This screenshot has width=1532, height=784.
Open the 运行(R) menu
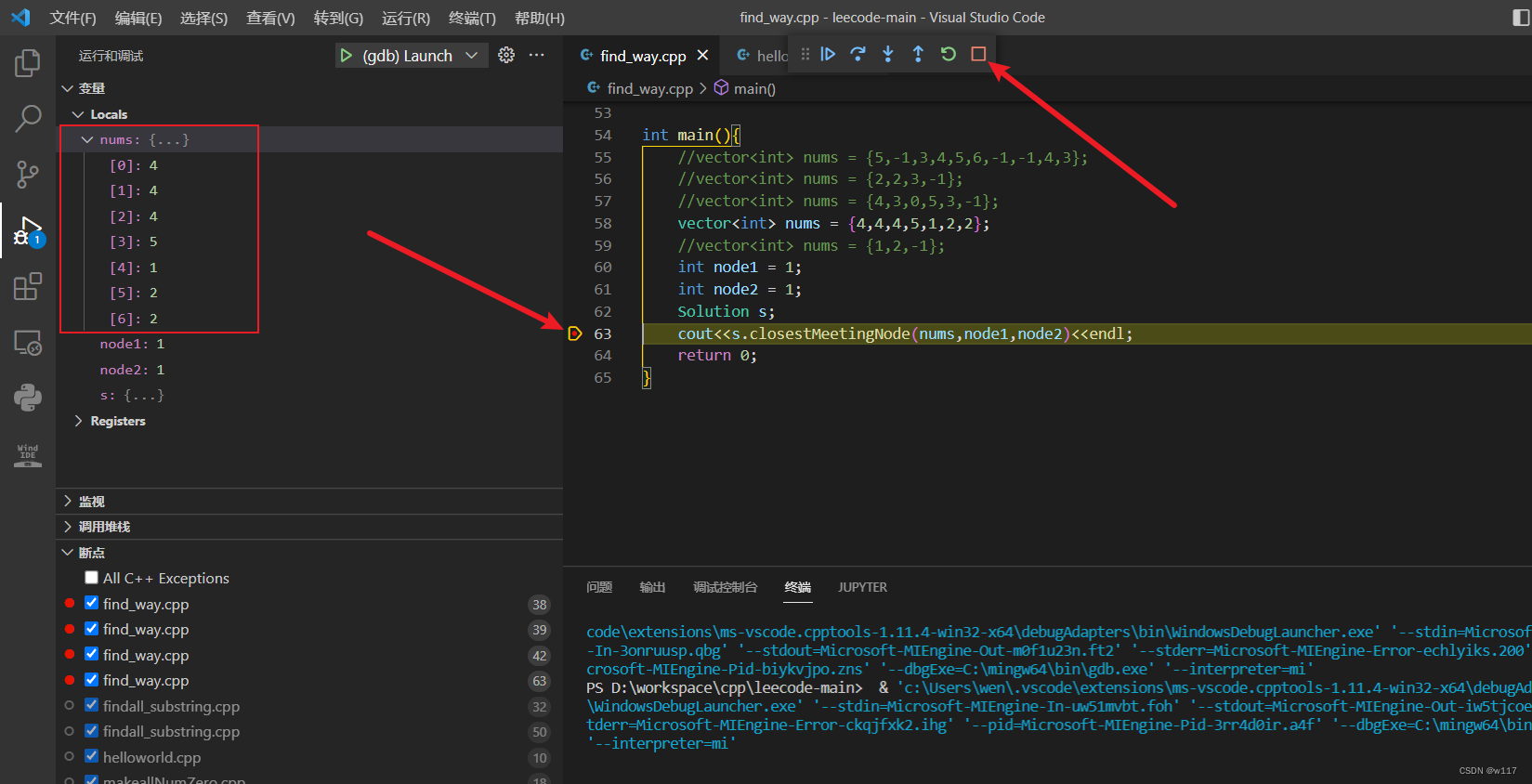(406, 18)
